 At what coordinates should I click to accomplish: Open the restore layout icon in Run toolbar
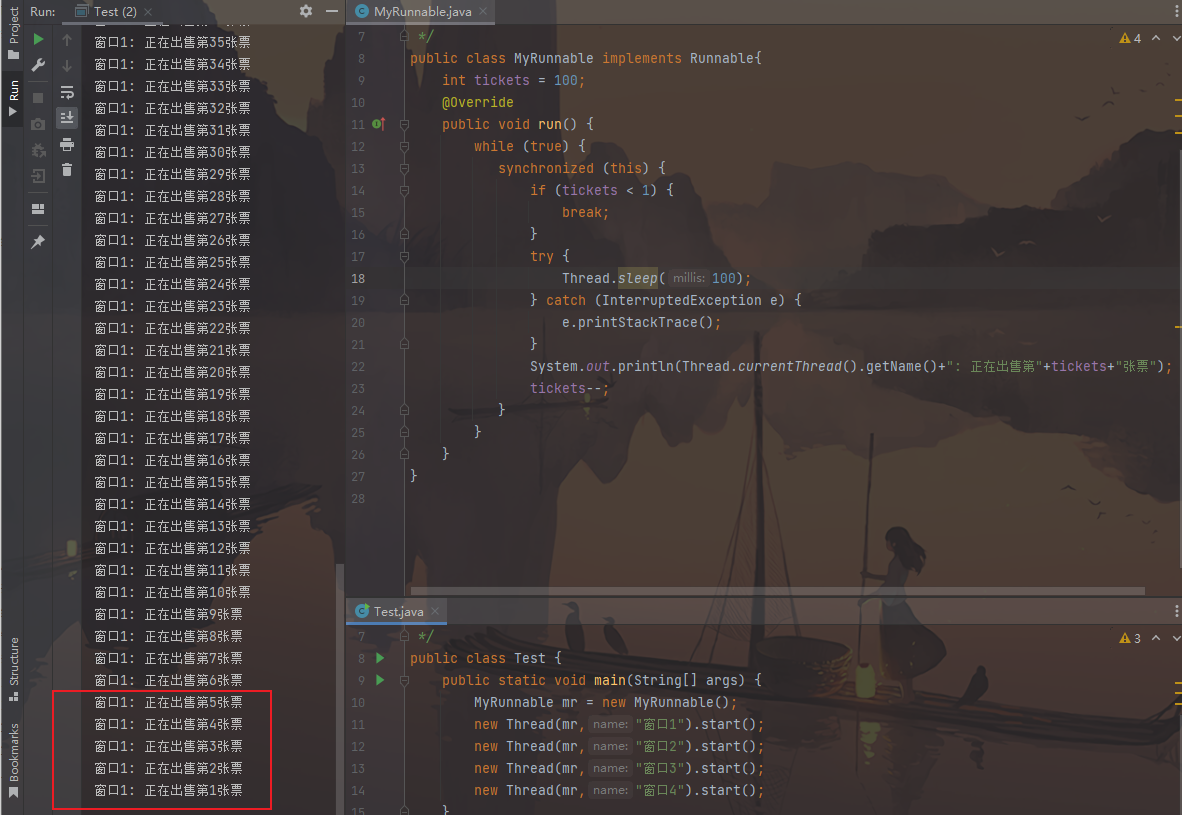38,209
